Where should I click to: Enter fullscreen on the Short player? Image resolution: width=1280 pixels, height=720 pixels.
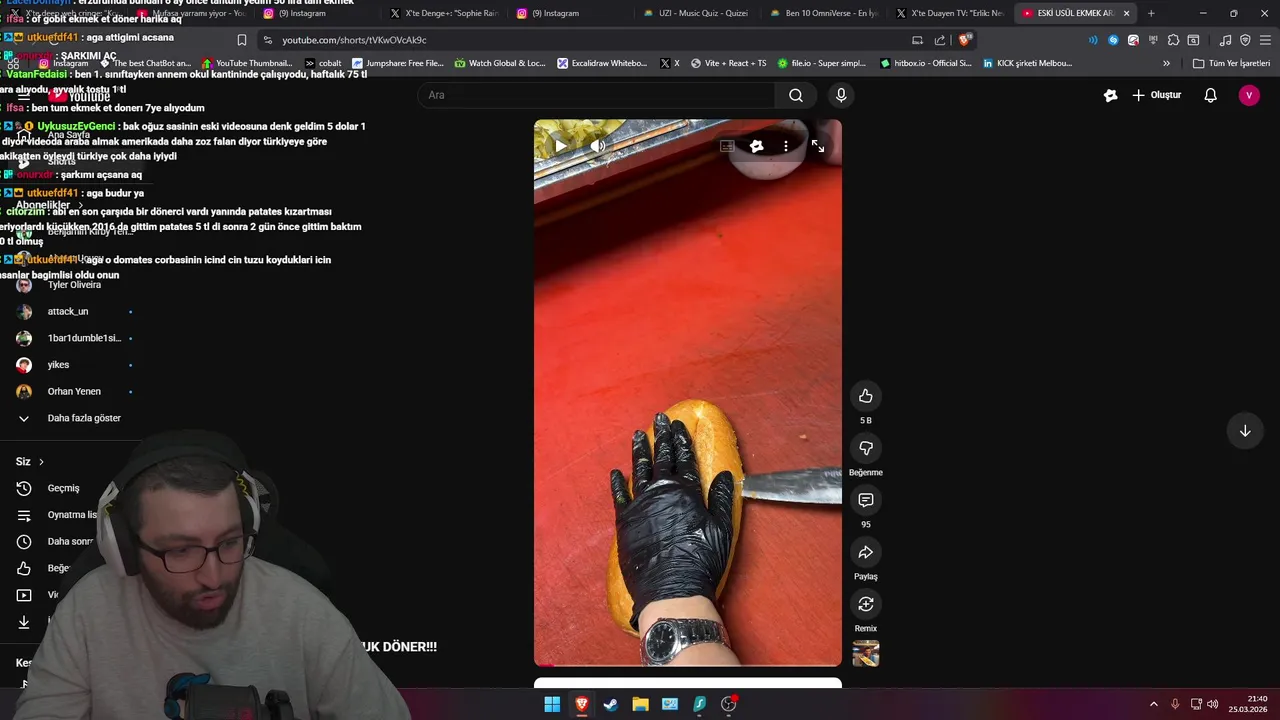[818, 146]
